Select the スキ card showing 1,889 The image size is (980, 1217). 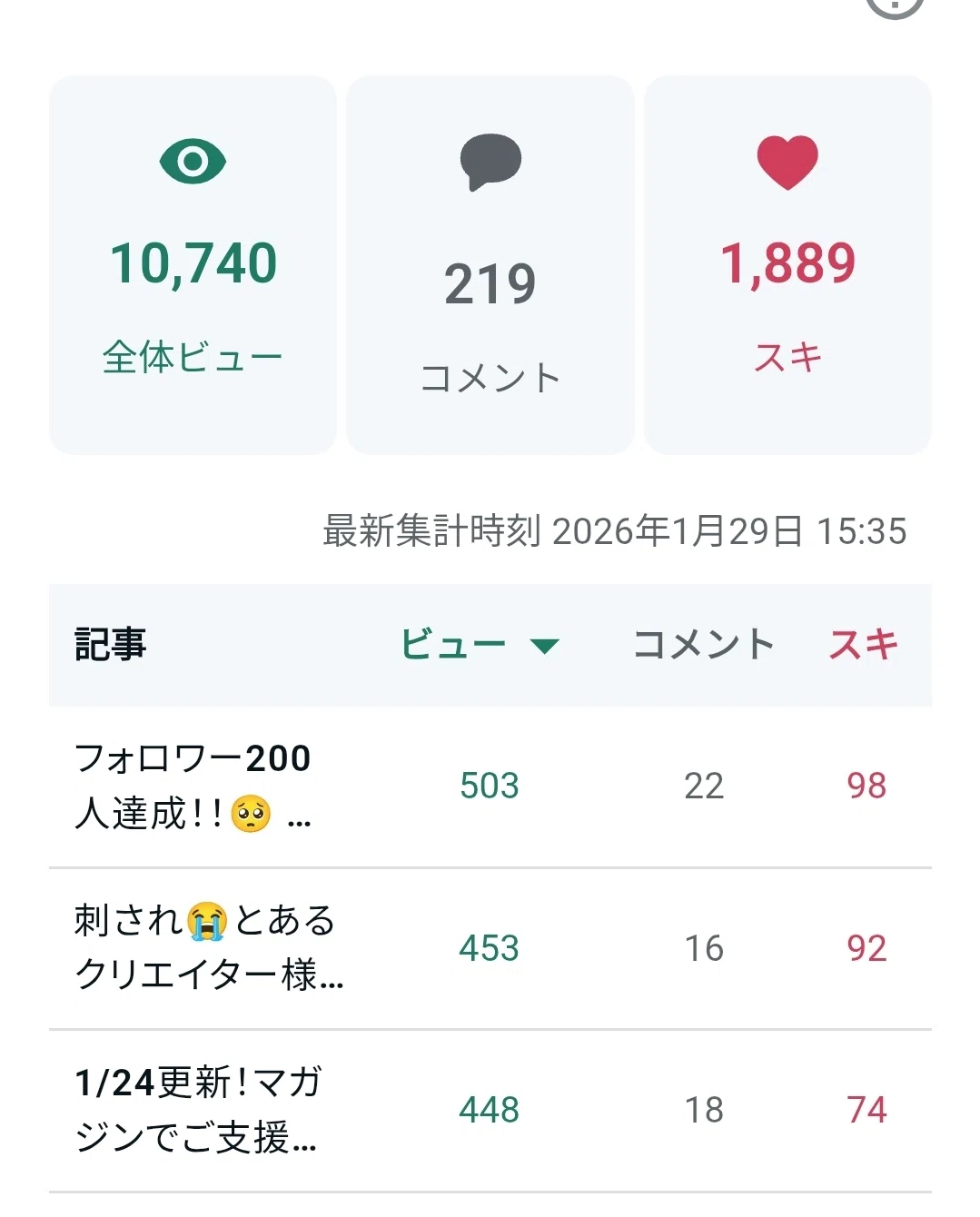[787, 265]
